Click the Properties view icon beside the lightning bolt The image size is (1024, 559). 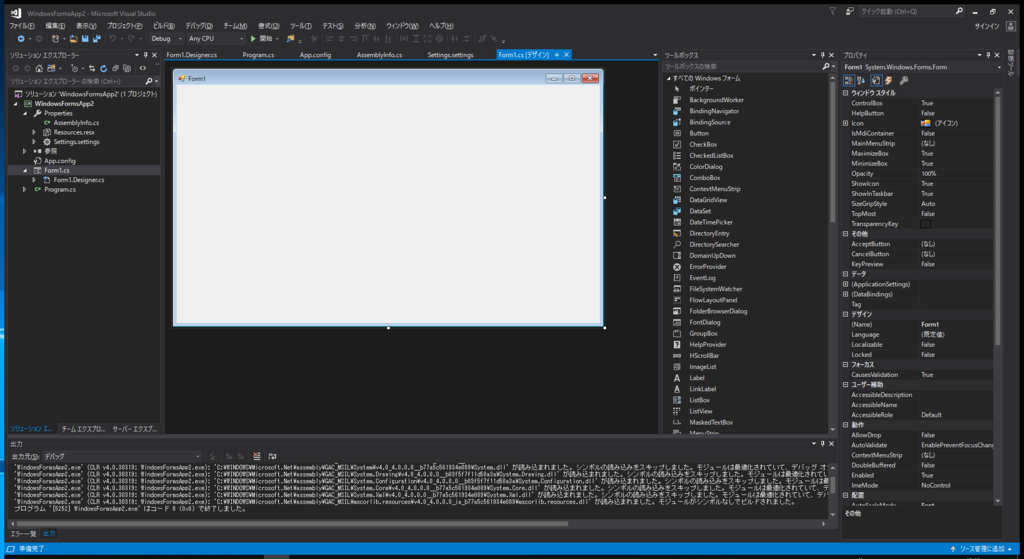pyautogui.click(x=876, y=80)
